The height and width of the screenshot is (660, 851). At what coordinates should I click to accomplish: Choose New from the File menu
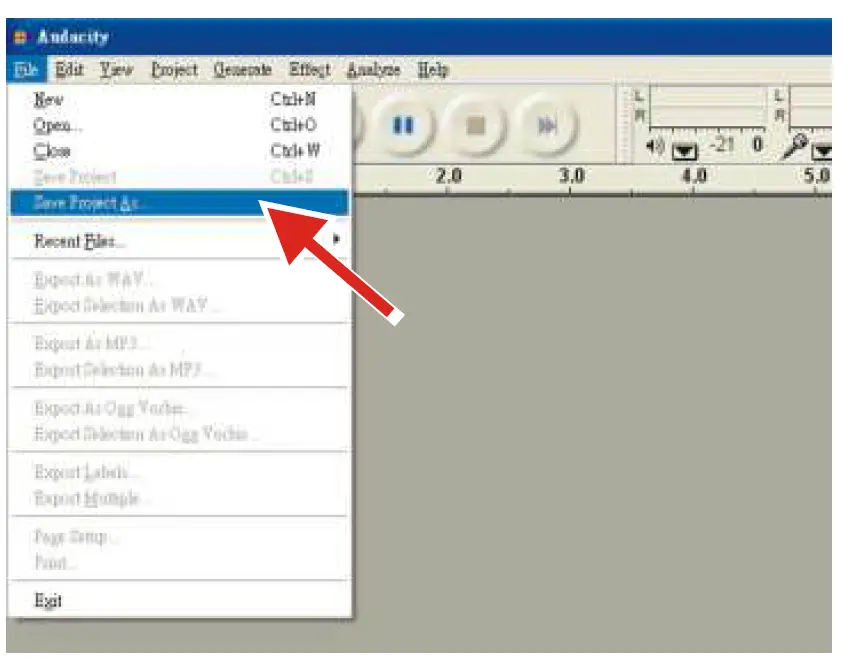coord(179,99)
